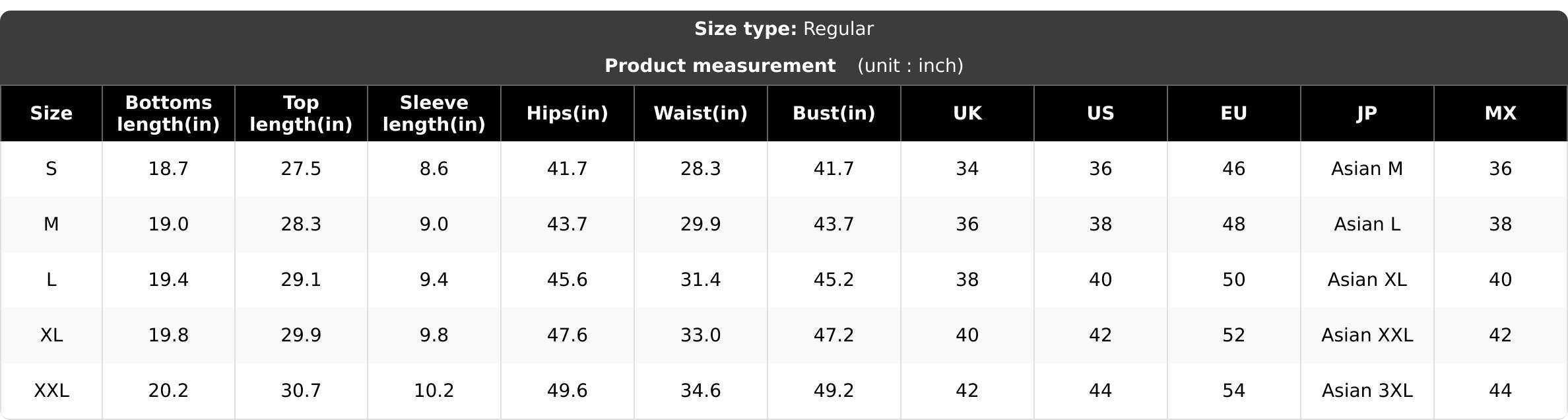Click the Product measurement heading
Image resolution: width=1568 pixels, height=420 pixels.
tap(720, 66)
